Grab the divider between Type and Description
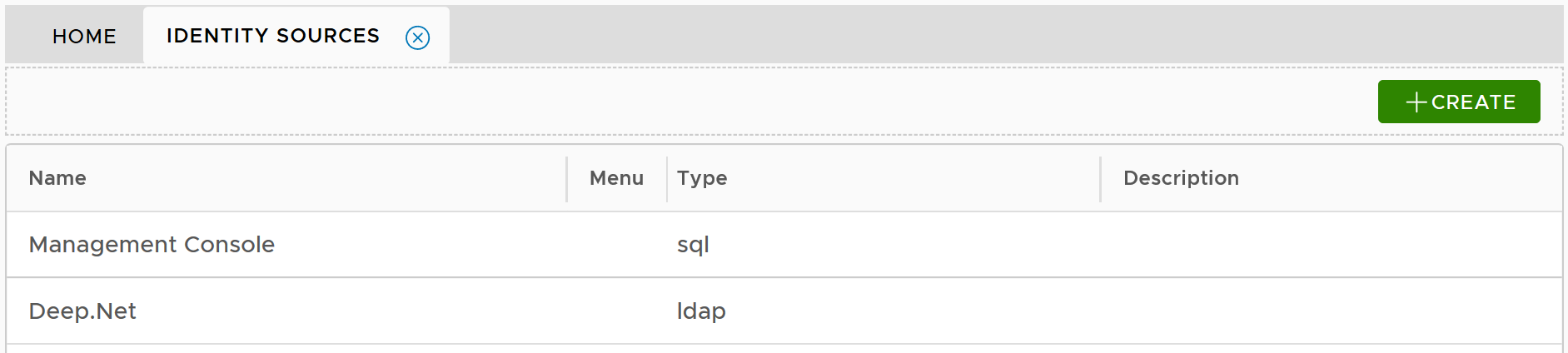Viewport: 1568px width, 353px height. pyautogui.click(x=1100, y=179)
